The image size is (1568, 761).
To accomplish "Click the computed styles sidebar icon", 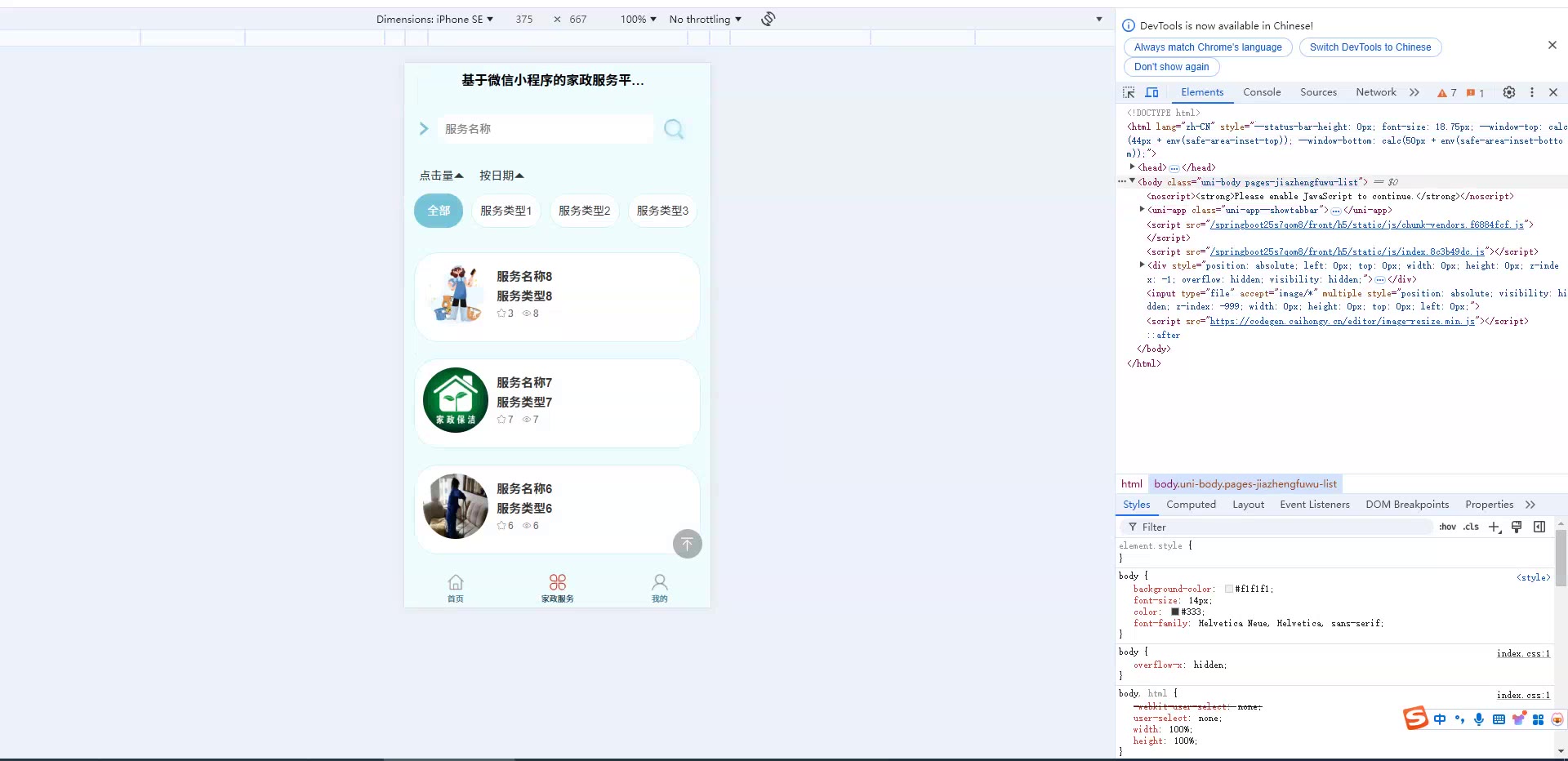I will [1539, 527].
